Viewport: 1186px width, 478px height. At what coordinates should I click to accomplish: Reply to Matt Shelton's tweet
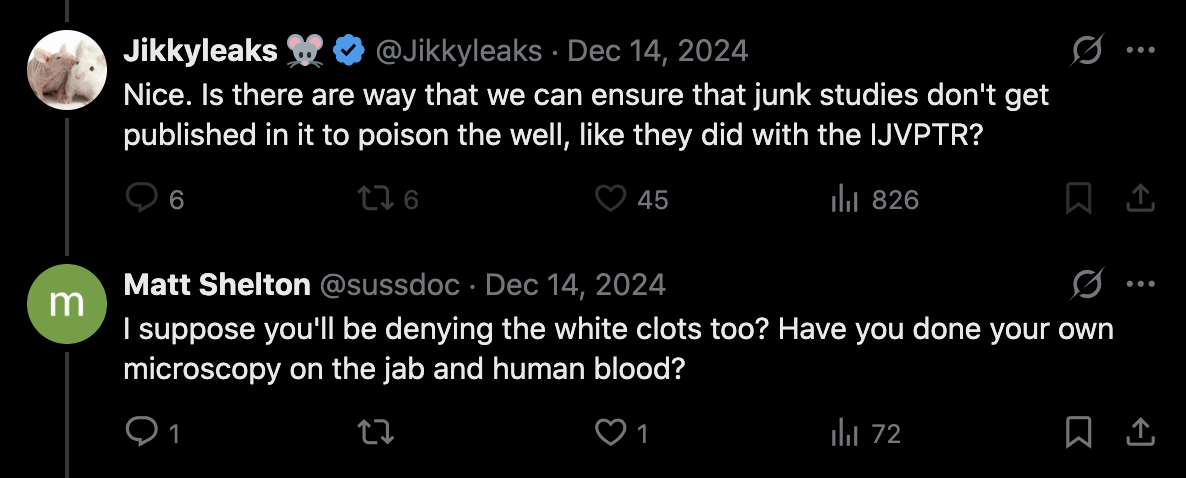pyautogui.click(x=141, y=433)
